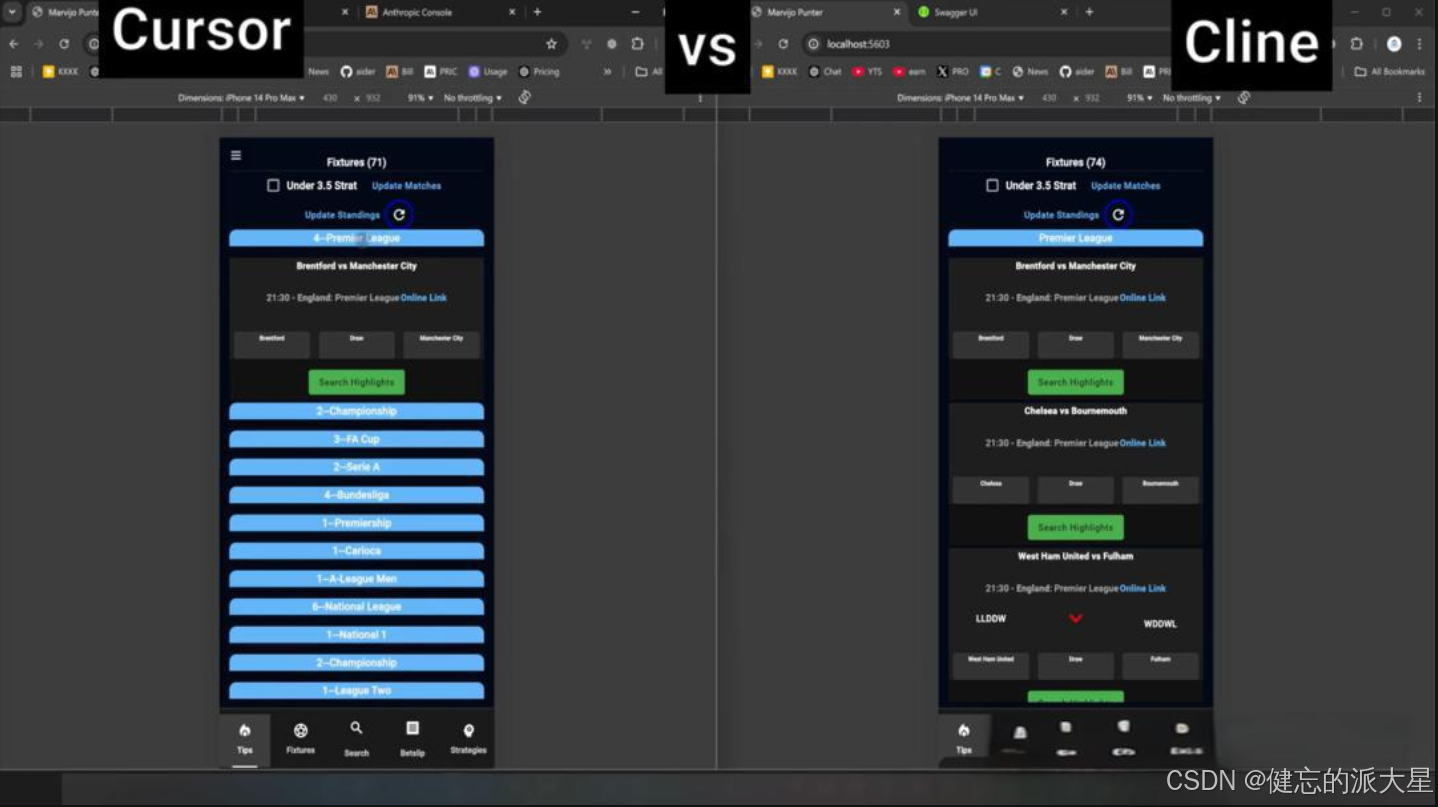
Task: Bookmark this page with the star icon
Action: pos(551,44)
